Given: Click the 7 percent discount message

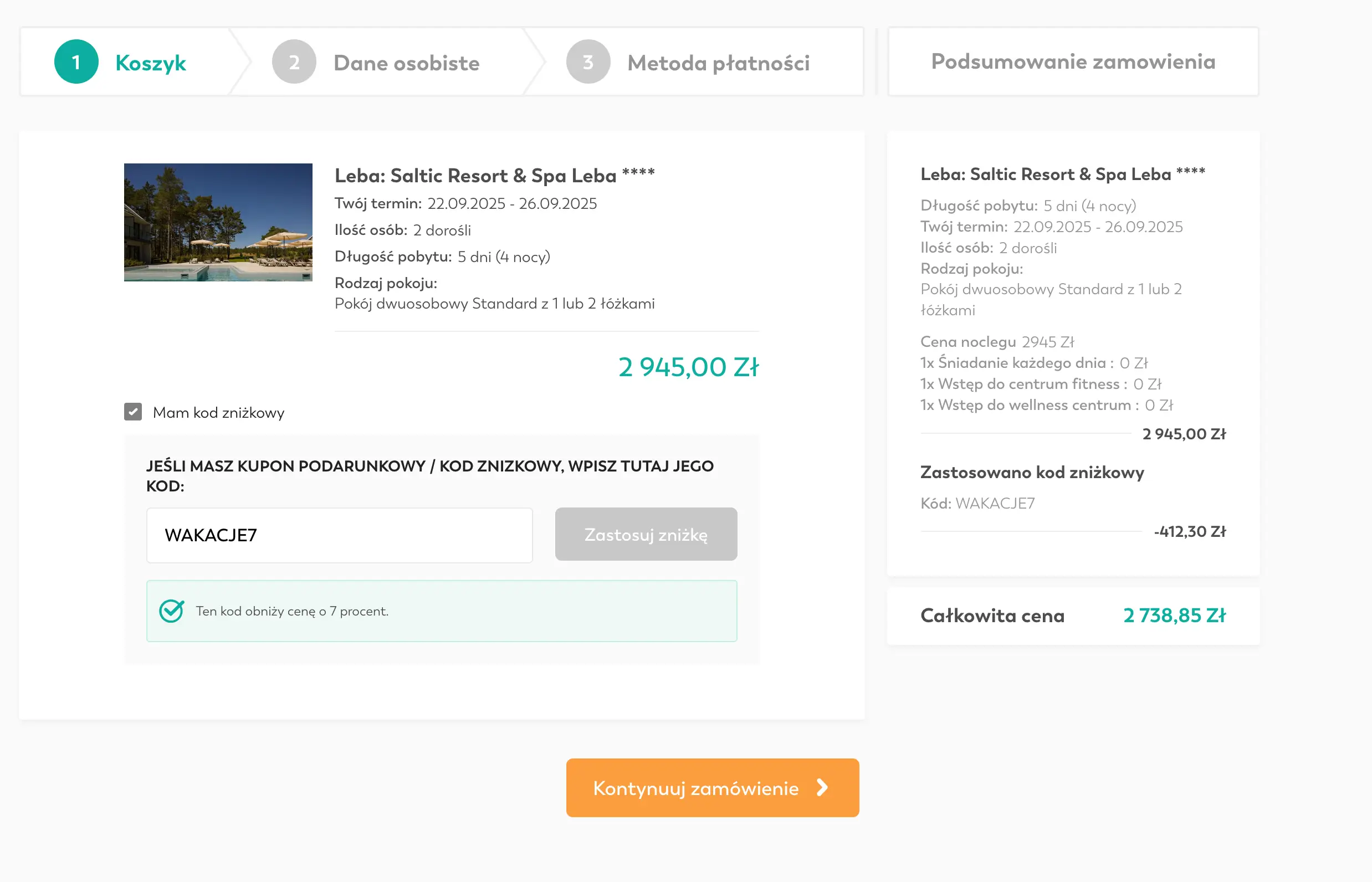Looking at the screenshot, I should pos(292,611).
